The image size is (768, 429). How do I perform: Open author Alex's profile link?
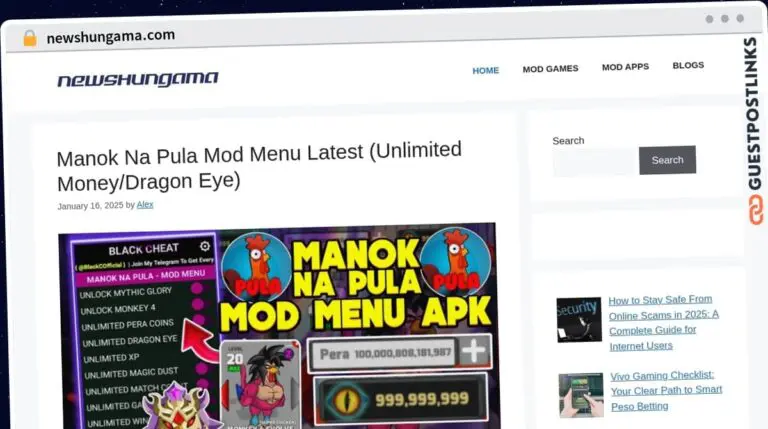[x=145, y=205]
